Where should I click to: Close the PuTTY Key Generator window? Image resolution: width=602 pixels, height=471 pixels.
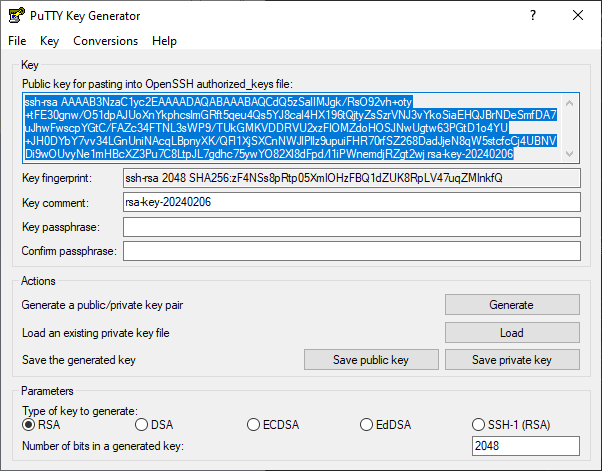[578, 15]
